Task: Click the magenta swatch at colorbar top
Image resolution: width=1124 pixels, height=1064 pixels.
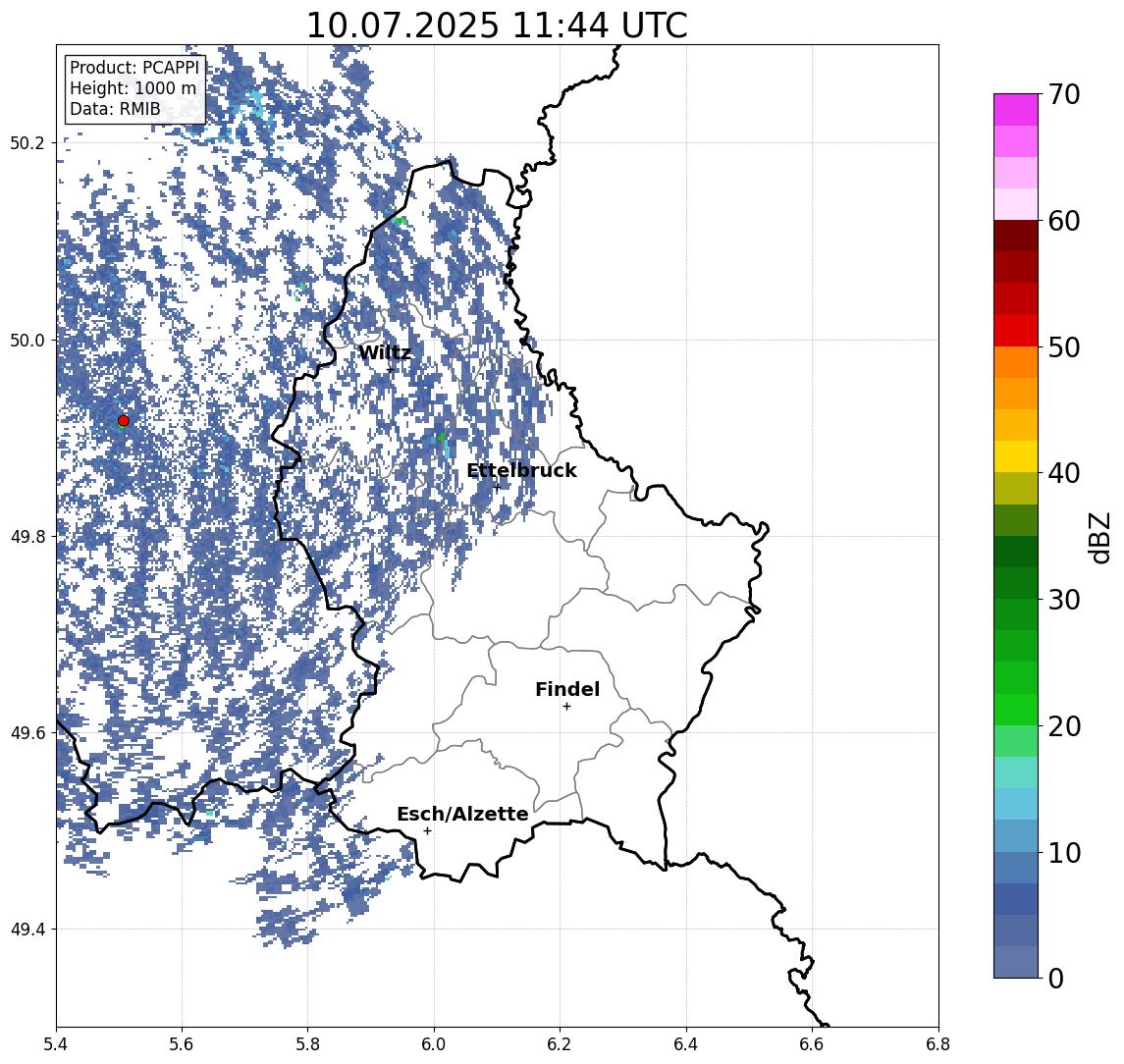Action: point(1016,110)
